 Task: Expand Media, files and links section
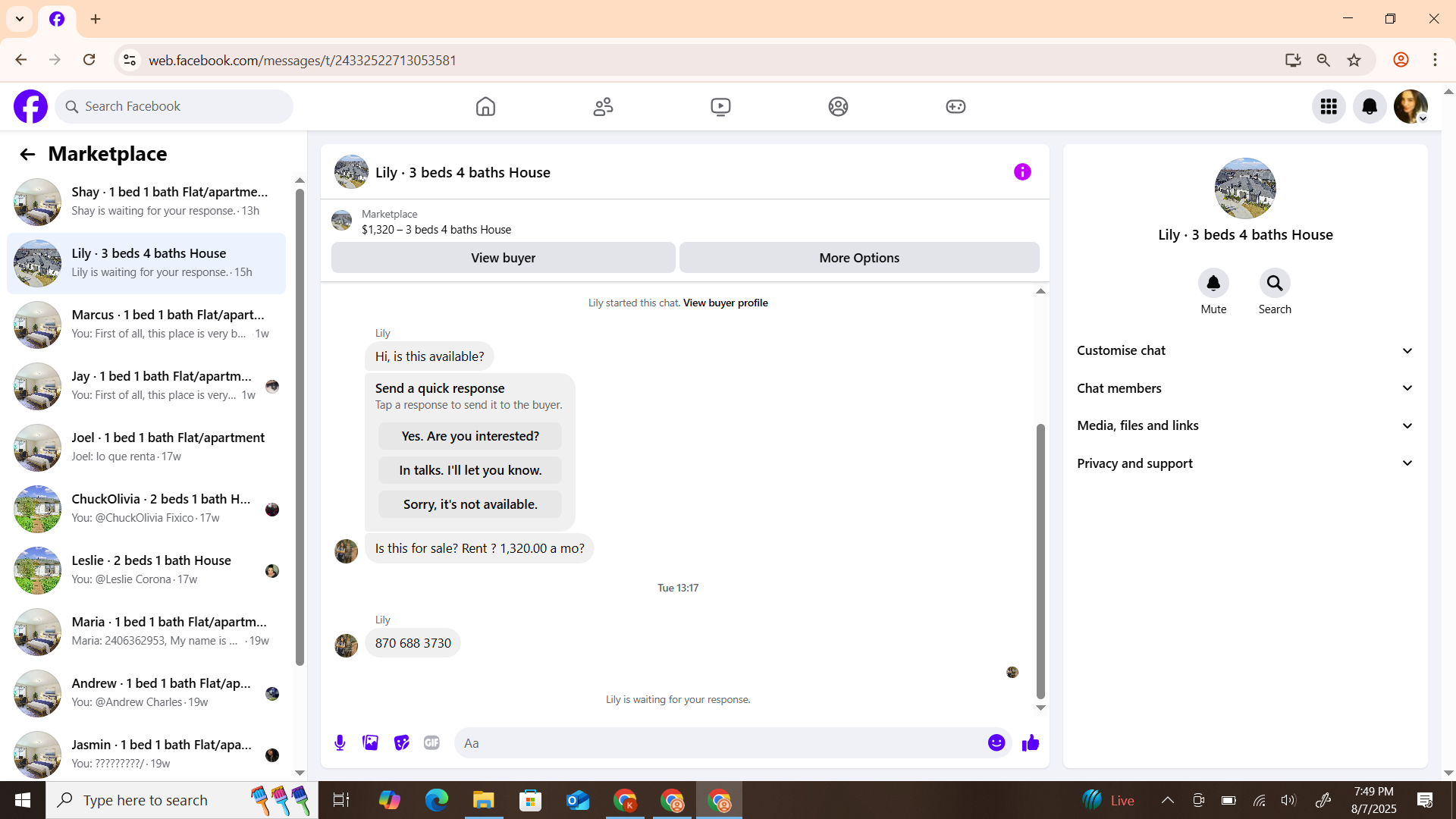coord(1245,425)
